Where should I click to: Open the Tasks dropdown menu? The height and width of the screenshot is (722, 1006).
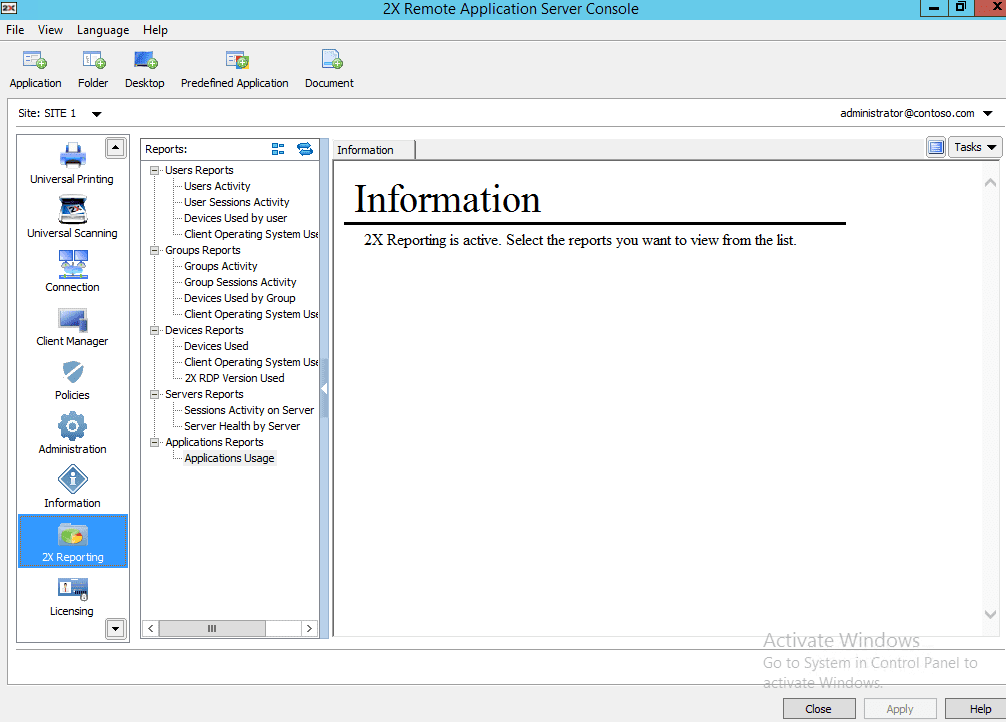975,148
